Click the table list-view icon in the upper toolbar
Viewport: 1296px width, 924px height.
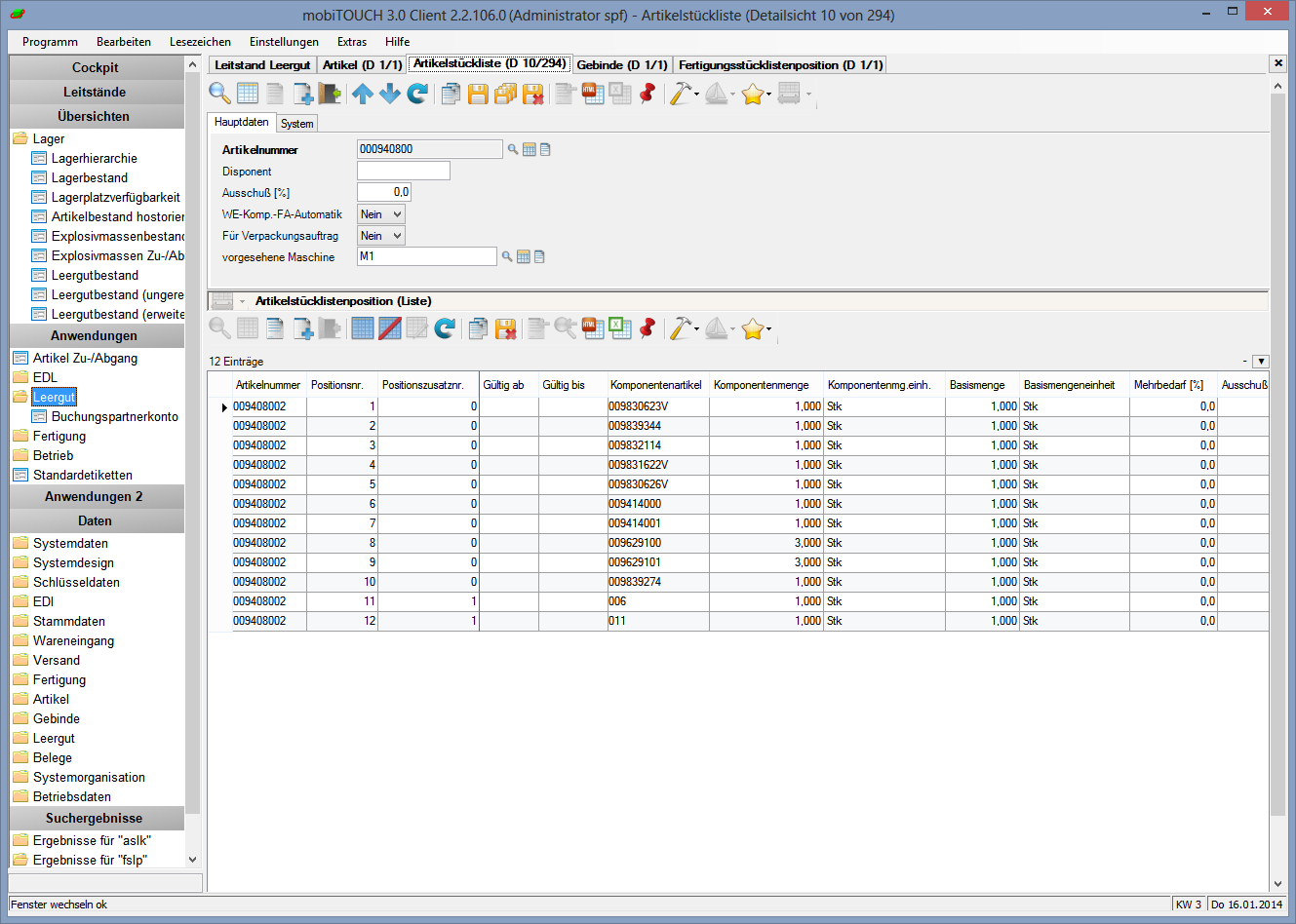pos(248,94)
